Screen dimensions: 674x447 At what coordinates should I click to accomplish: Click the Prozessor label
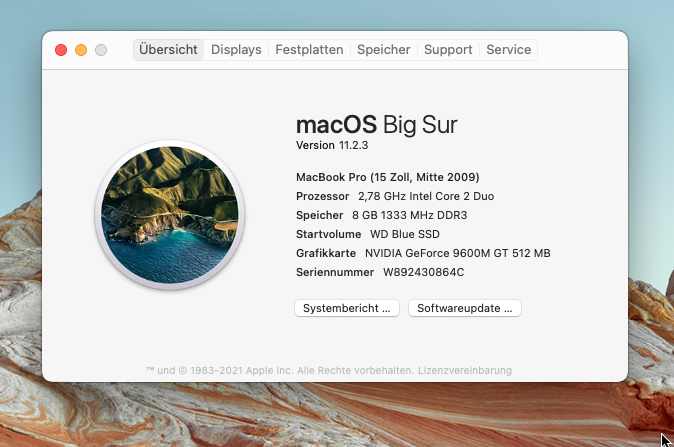(322, 196)
